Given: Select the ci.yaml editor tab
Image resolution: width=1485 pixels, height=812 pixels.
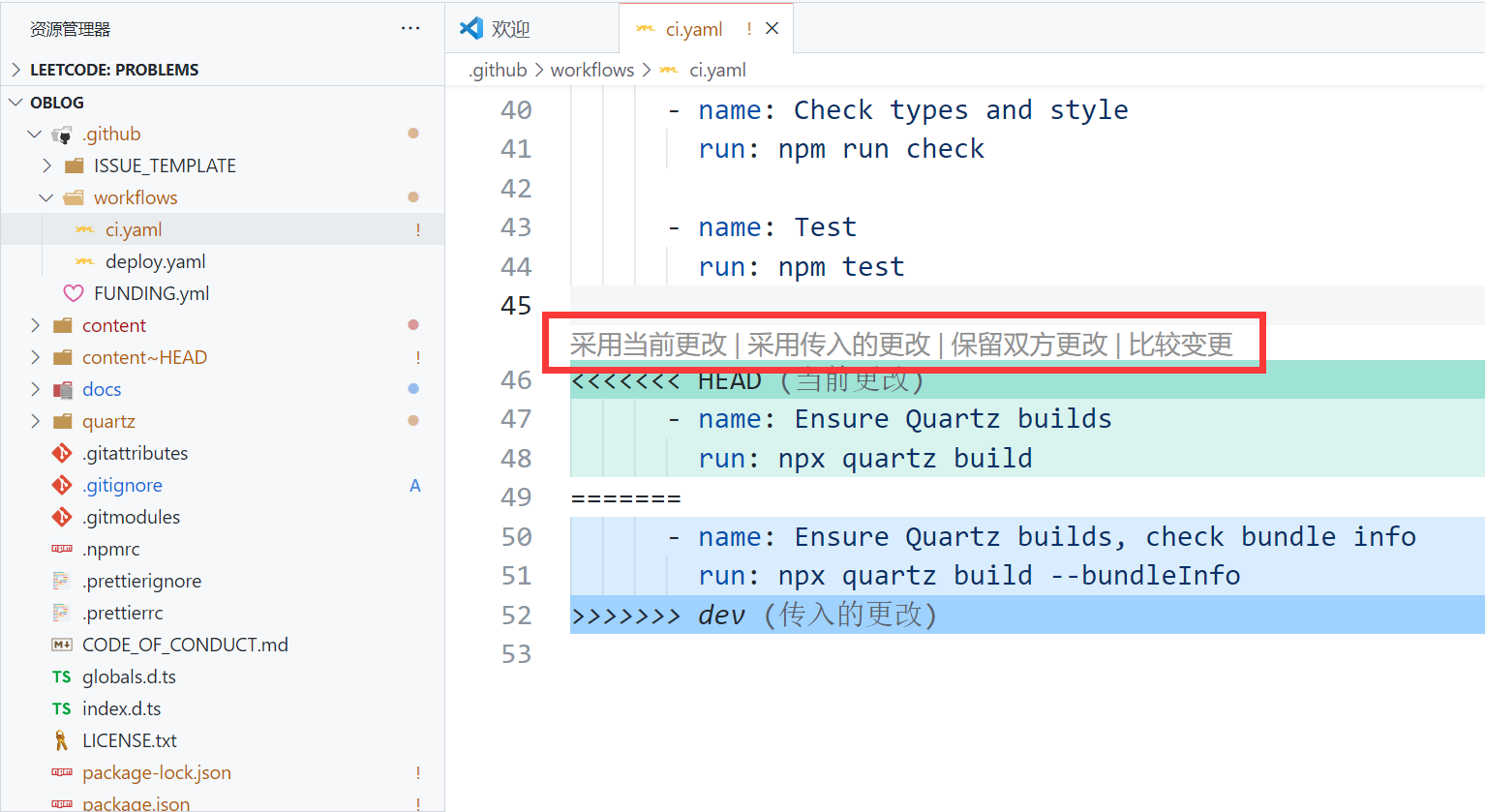Looking at the screenshot, I should tap(693, 29).
